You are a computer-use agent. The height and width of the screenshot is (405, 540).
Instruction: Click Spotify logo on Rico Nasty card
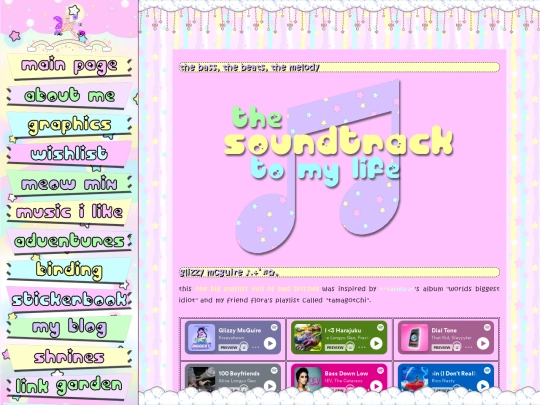487,370
